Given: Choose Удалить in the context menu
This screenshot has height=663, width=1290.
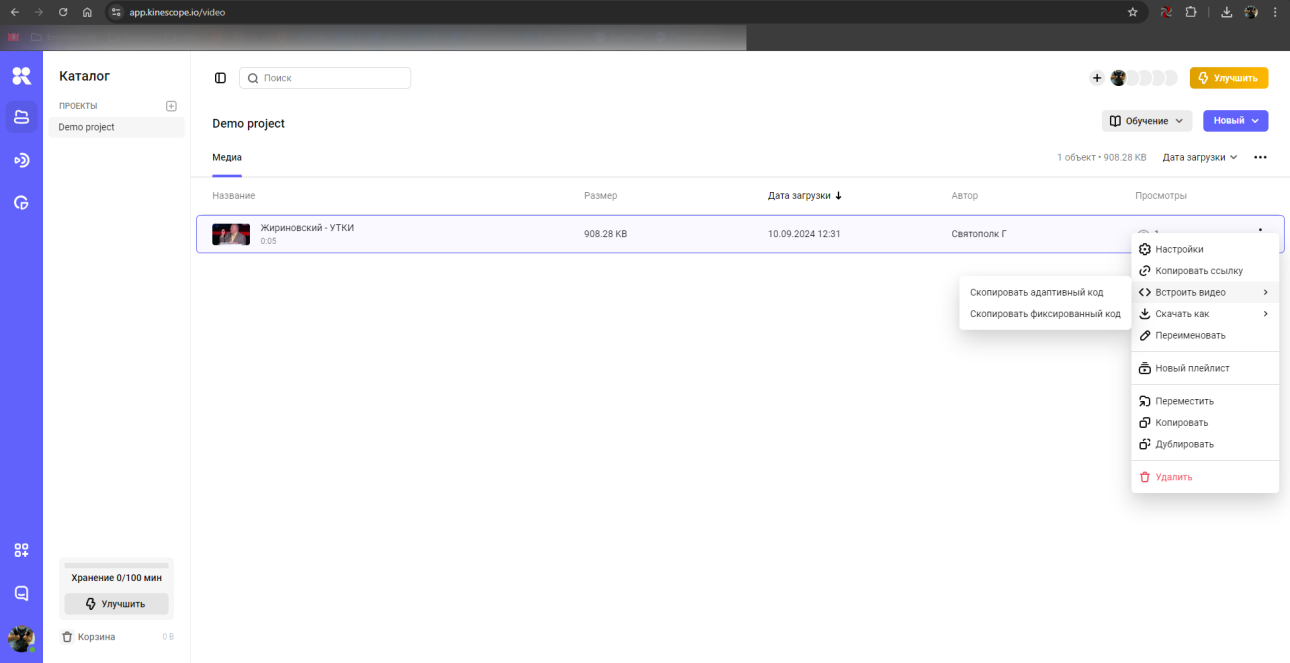Looking at the screenshot, I should [x=1205, y=477].
